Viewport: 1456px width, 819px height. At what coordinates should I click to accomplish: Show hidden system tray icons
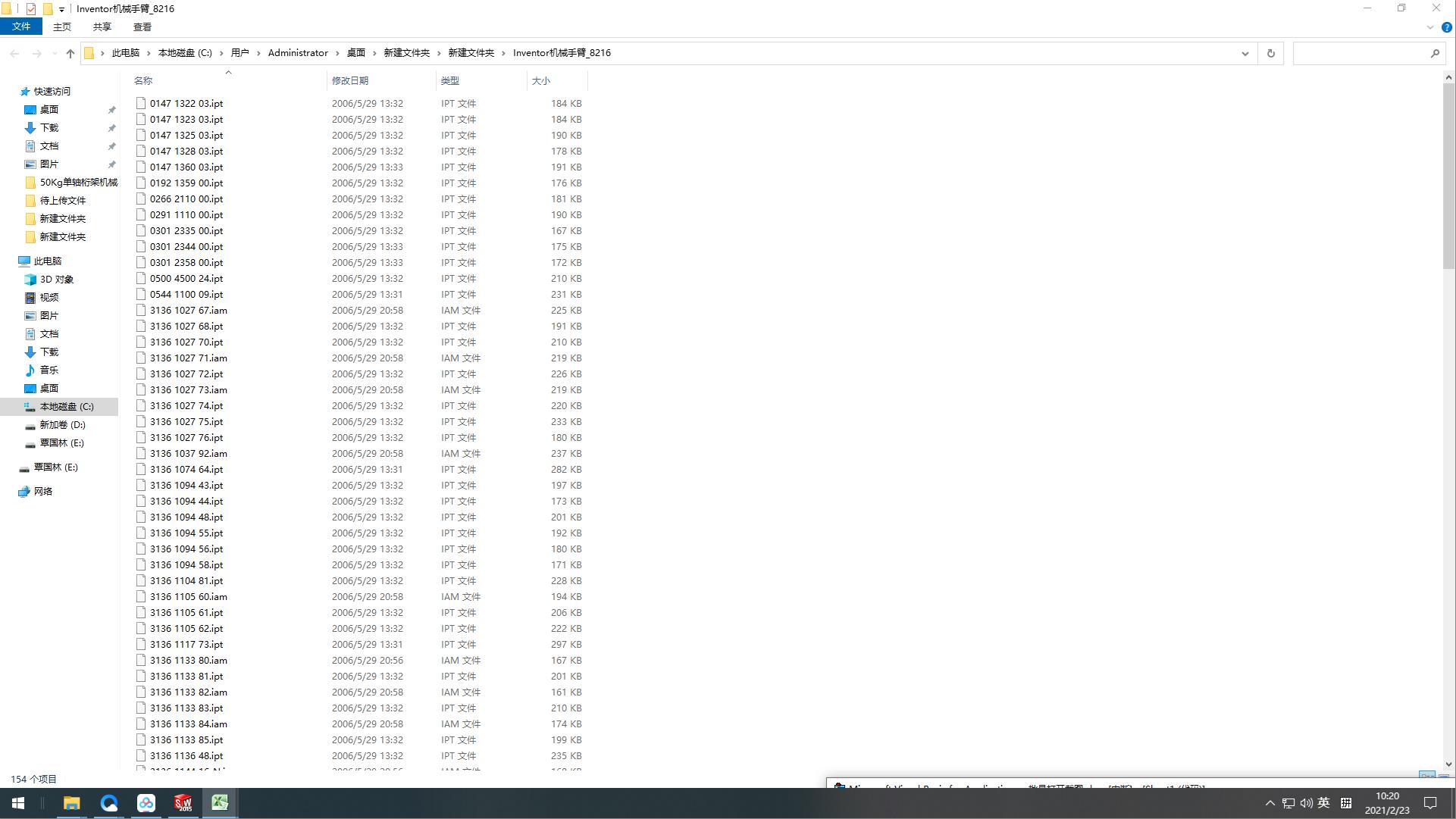click(x=1270, y=803)
